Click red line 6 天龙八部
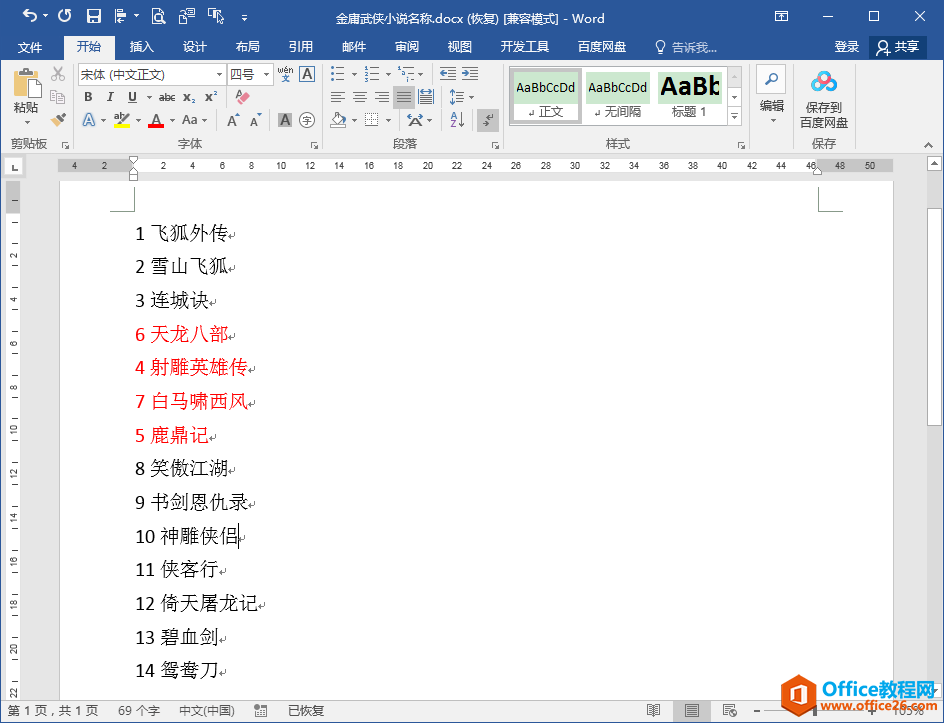This screenshot has width=944, height=723. (182, 334)
